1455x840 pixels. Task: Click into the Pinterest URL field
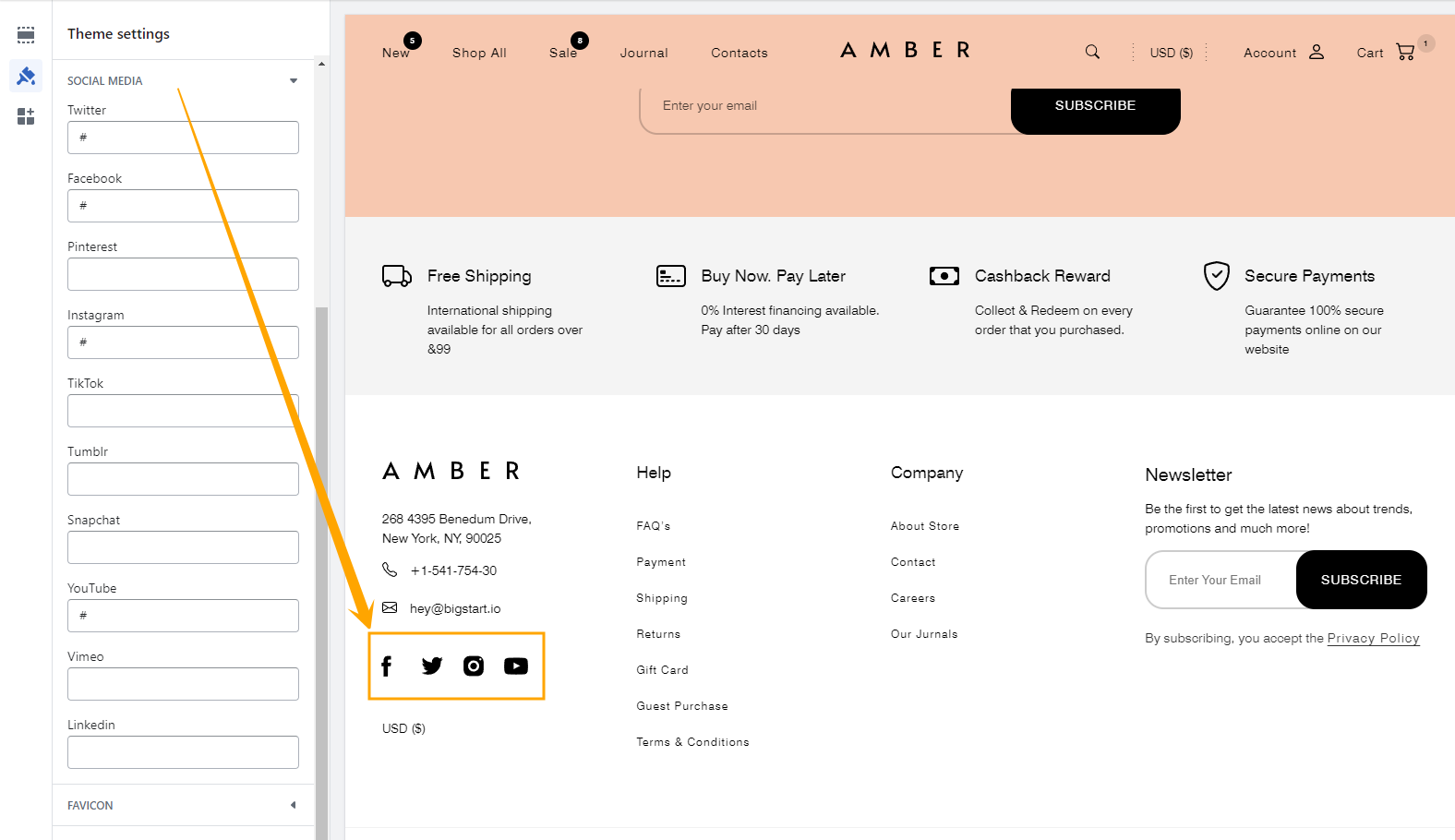pyautogui.click(x=183, y=274)
